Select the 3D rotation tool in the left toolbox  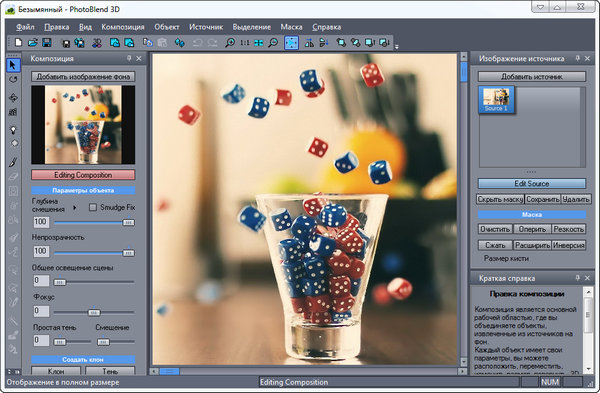point(13,98)
